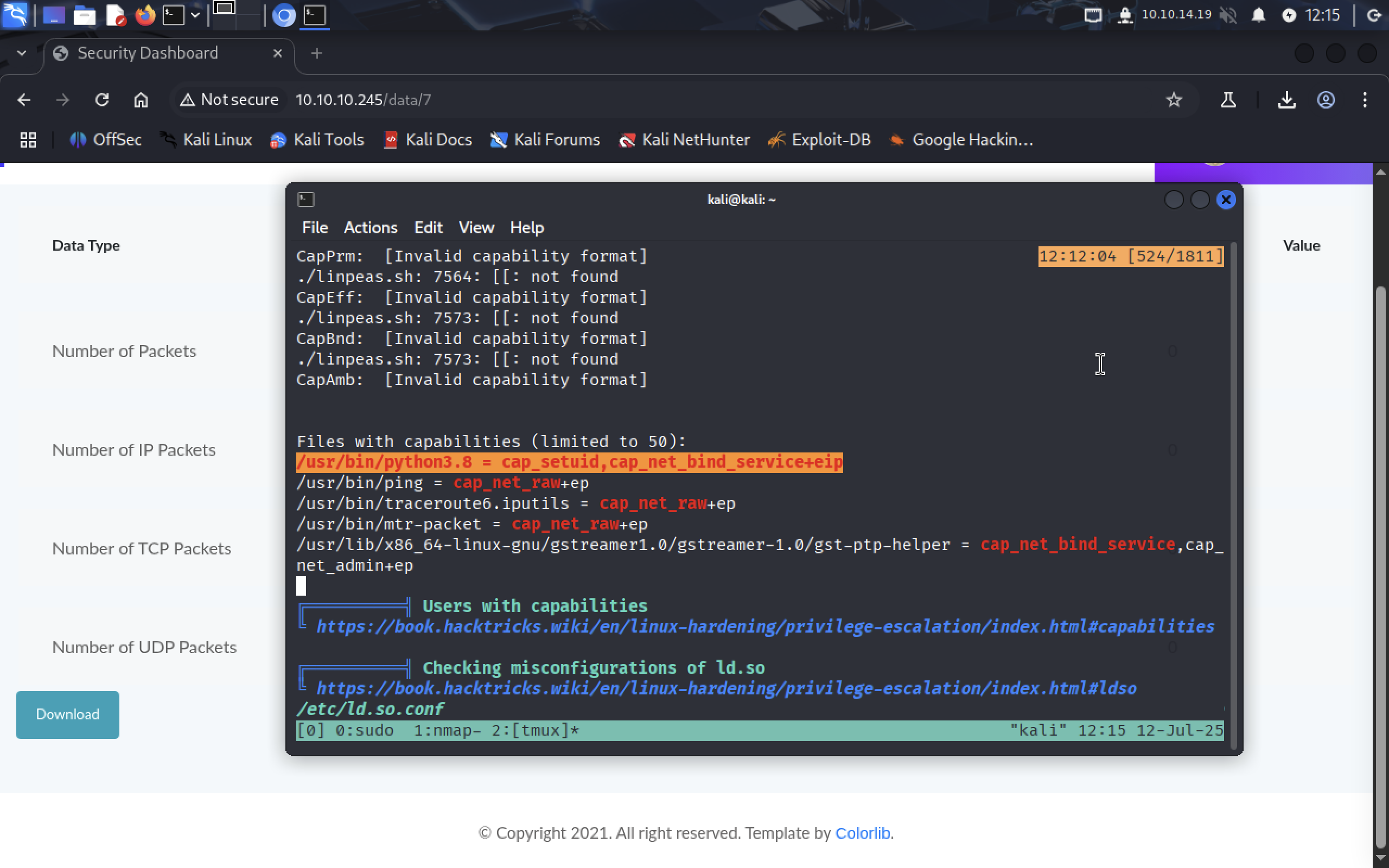Go forward in the browser
The height and width of the screenshot is (868, 1389).
tap(62, 100)
